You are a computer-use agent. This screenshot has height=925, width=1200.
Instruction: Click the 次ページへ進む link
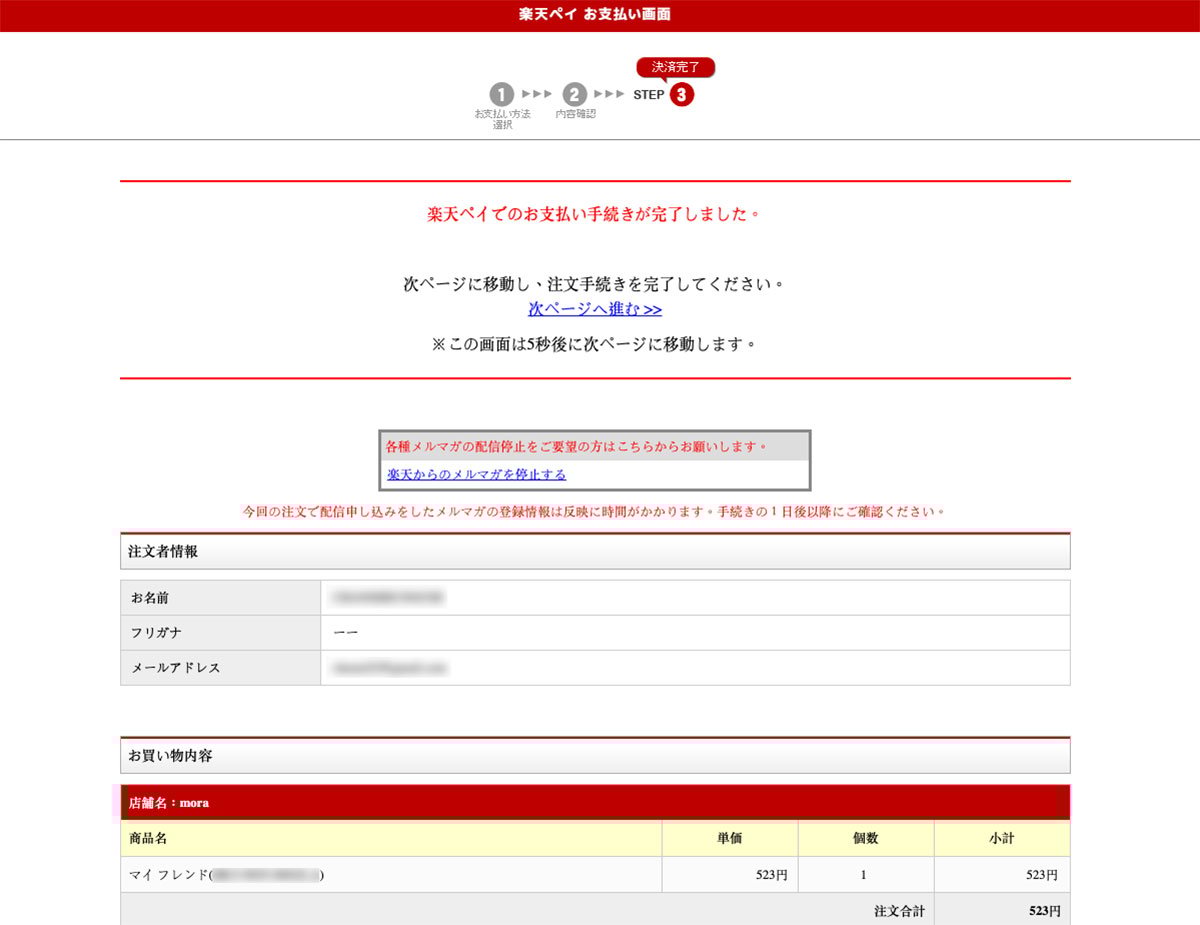(x=595, y=309)
